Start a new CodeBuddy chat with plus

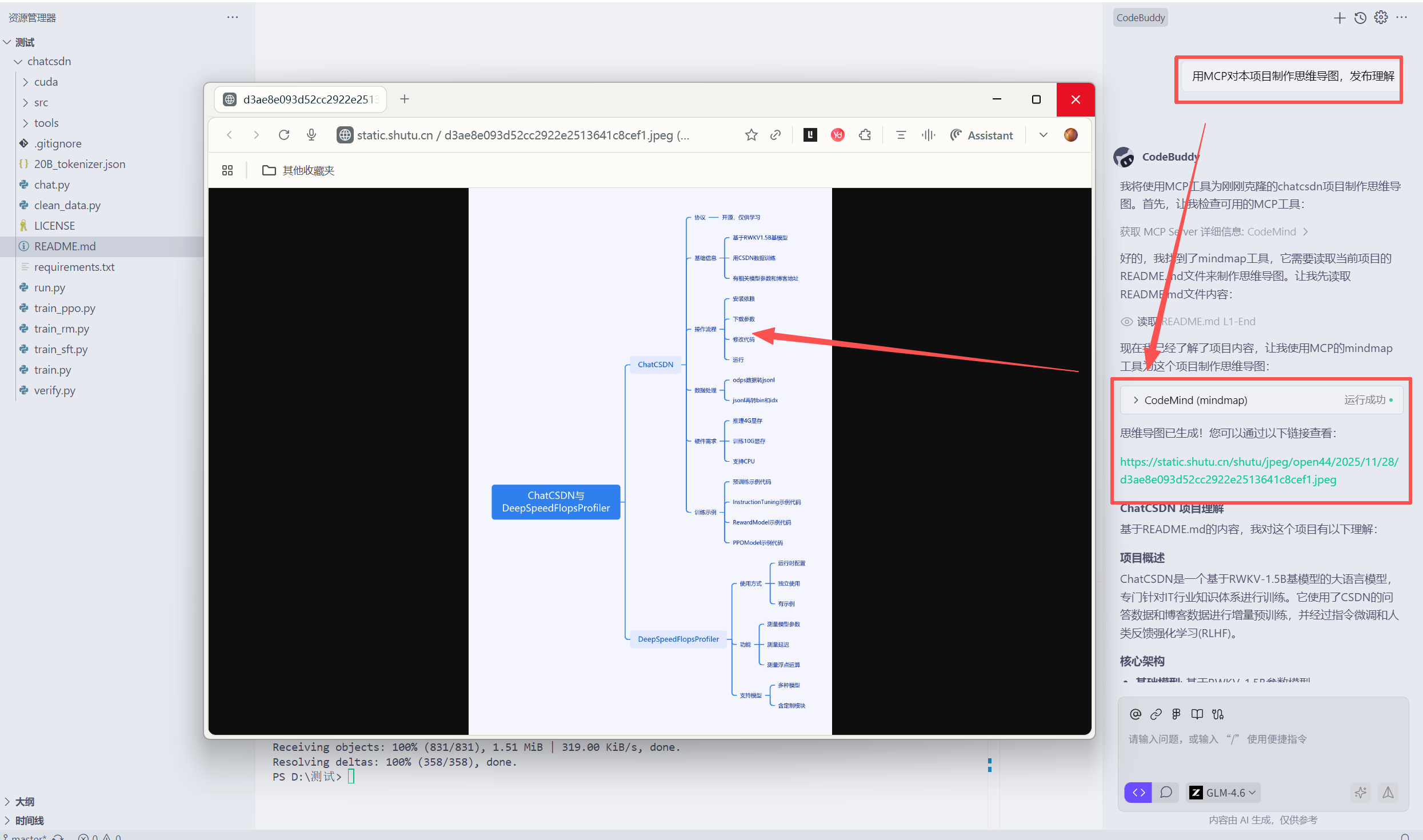pyautogui.click(x=1339, y=18)
